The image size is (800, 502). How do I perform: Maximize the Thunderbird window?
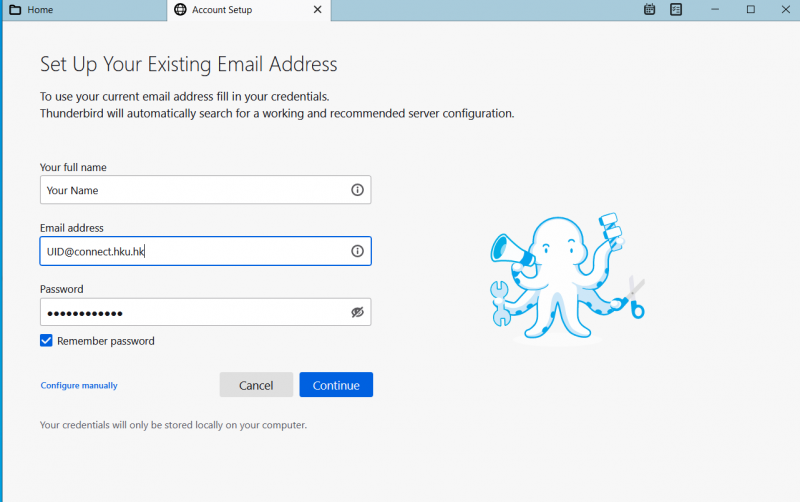pos(751,9)
